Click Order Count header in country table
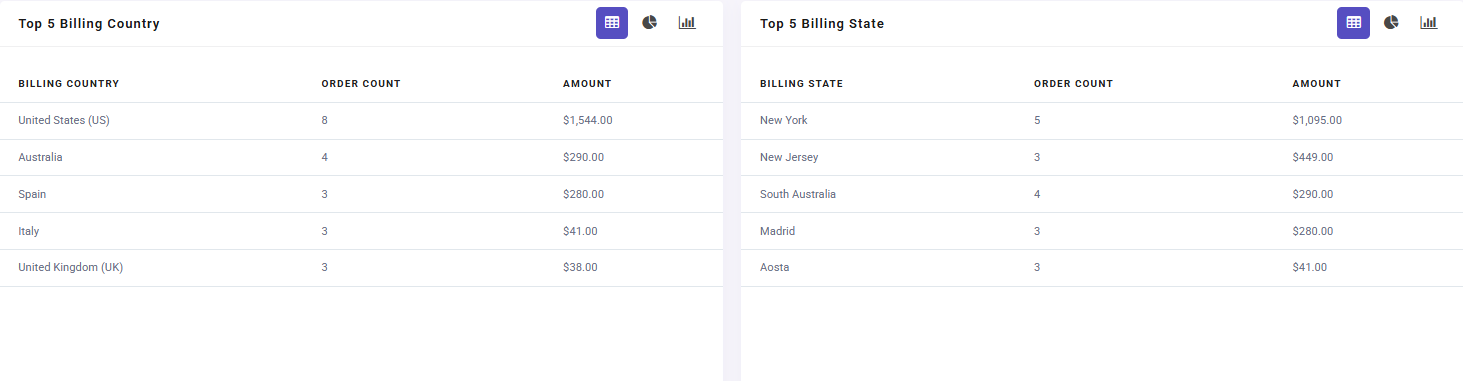 coord(361,84)
